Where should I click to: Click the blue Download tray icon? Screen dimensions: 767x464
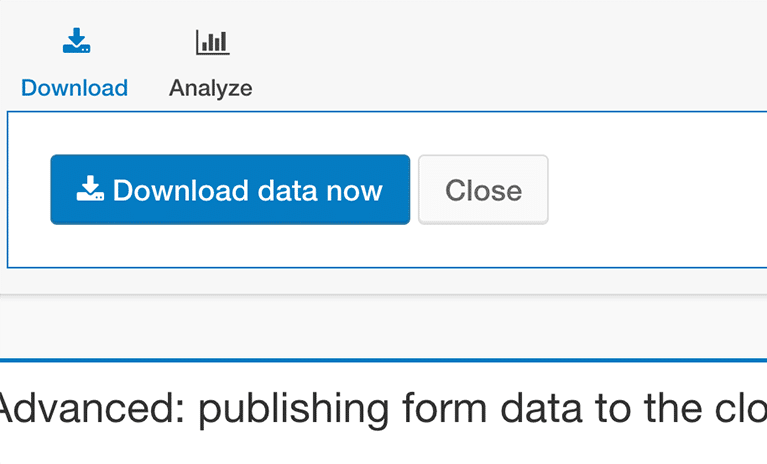(x=76, y=41)
